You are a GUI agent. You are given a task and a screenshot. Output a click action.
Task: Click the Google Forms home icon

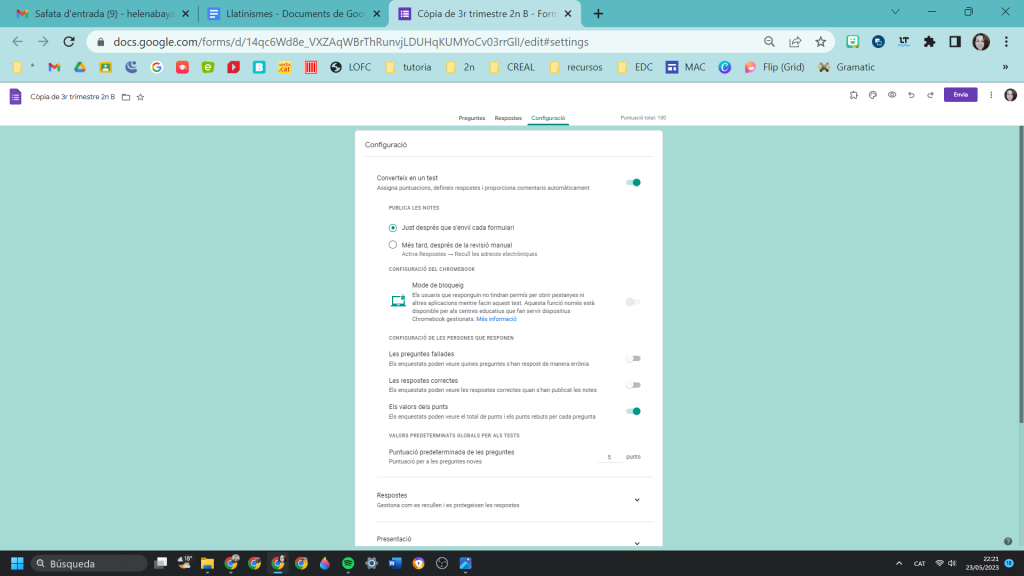15,96
